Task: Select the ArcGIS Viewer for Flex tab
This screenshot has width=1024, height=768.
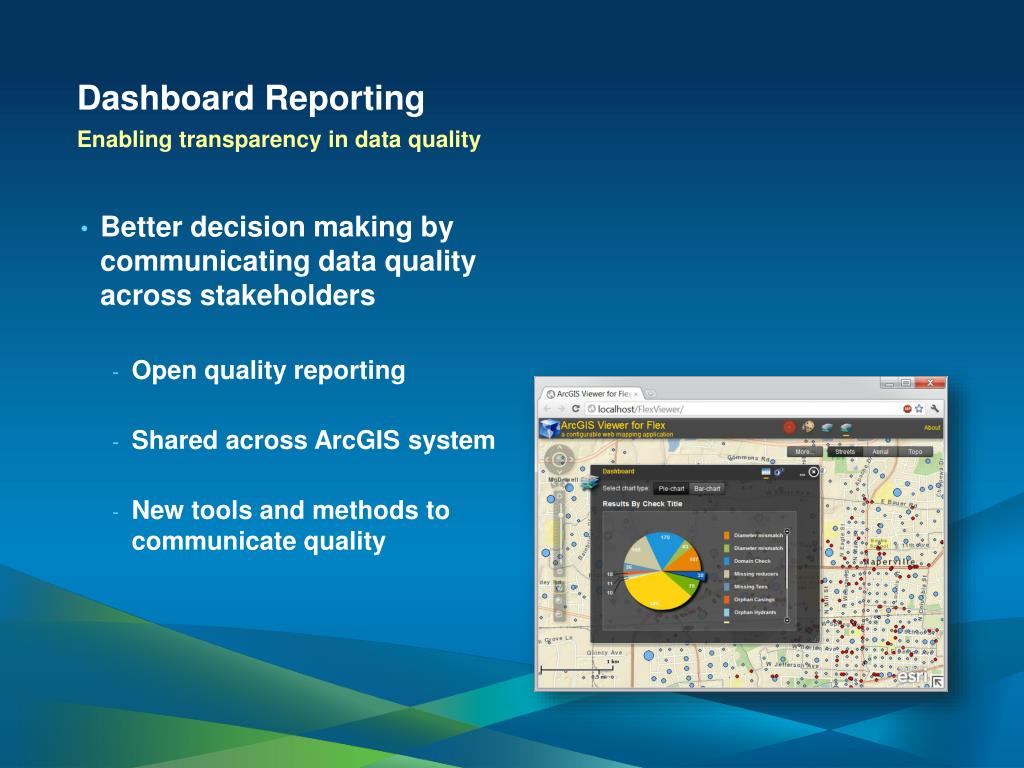Action: click(591, 394)
